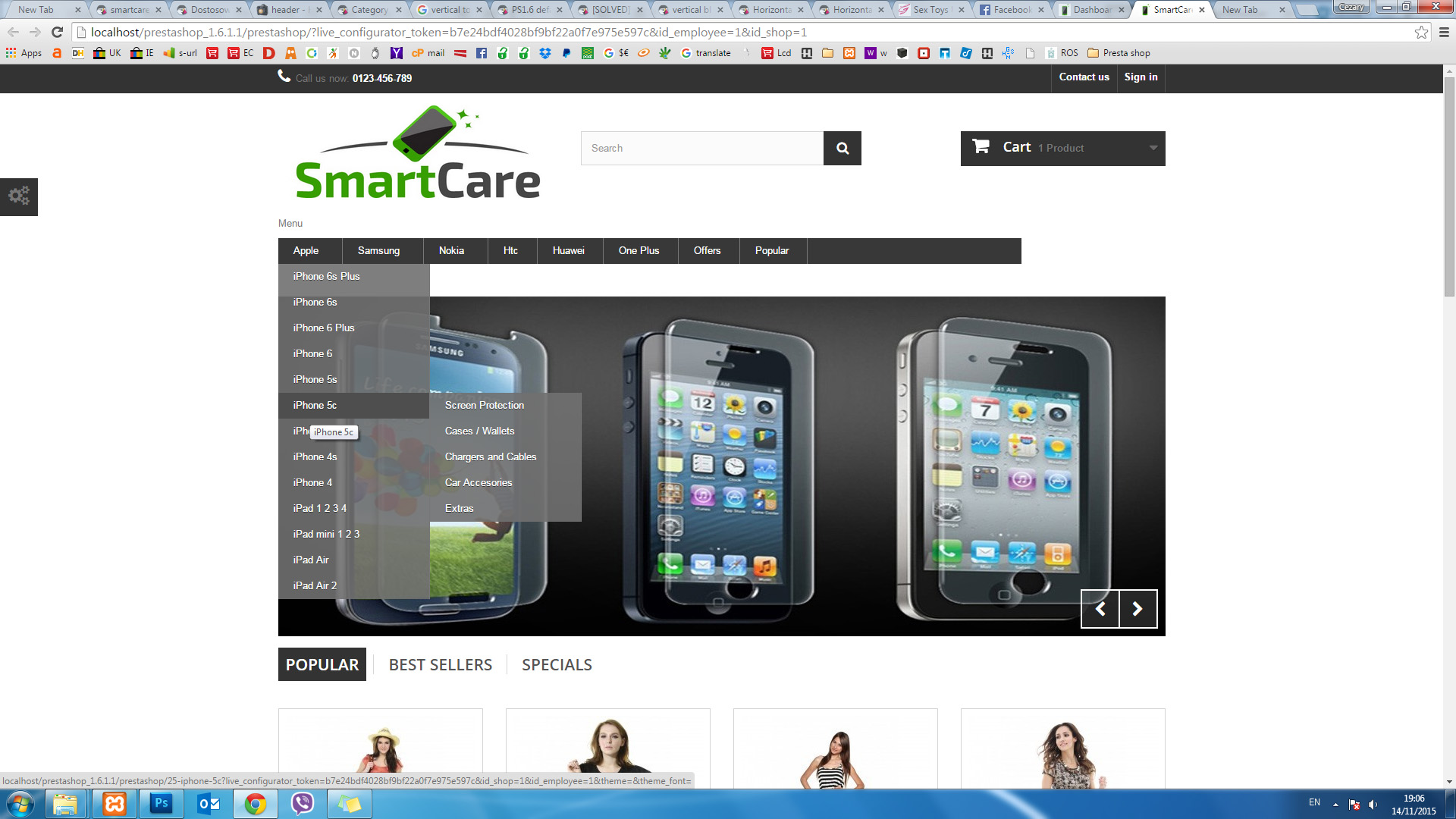Focus the Search input field
Viewport: 1456px width, 819px height.
[702, 148]
